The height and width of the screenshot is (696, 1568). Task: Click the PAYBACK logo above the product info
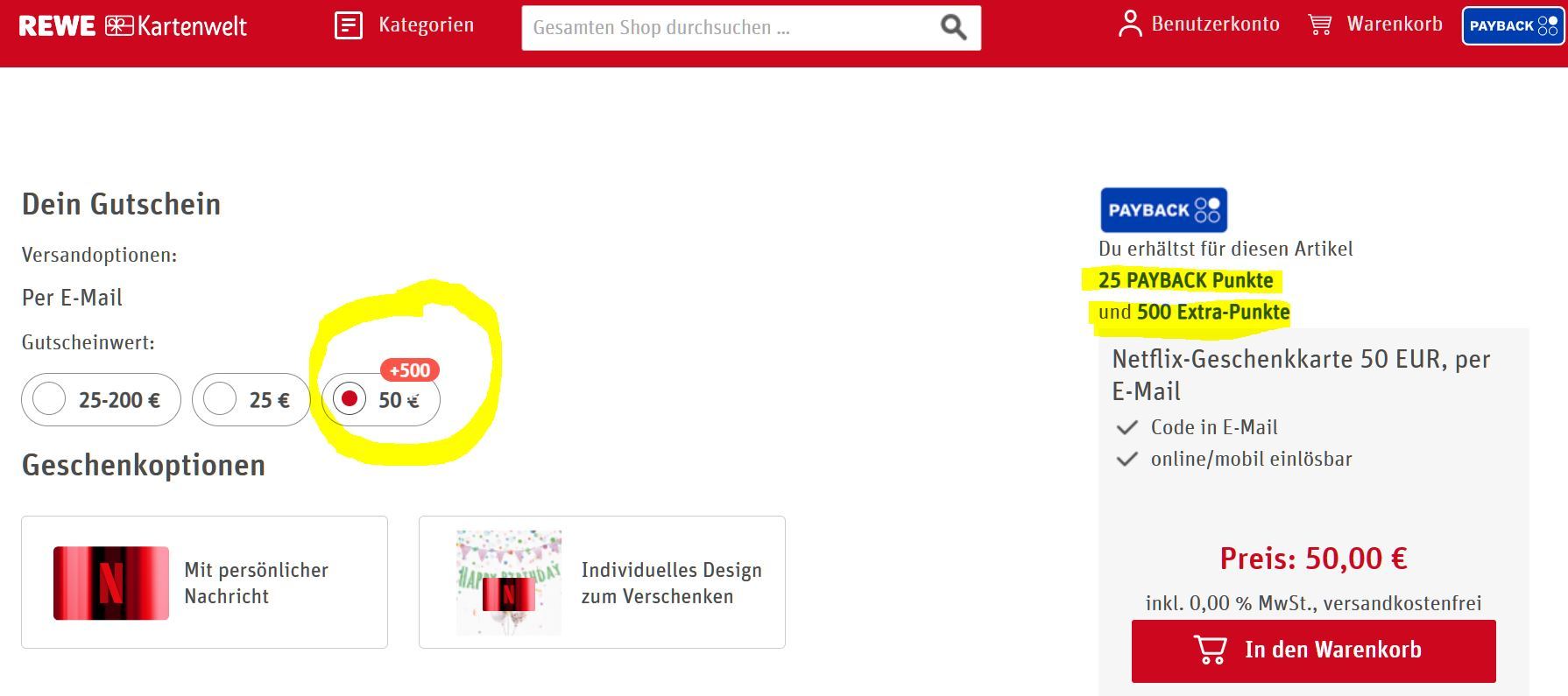click(1163, 210)
